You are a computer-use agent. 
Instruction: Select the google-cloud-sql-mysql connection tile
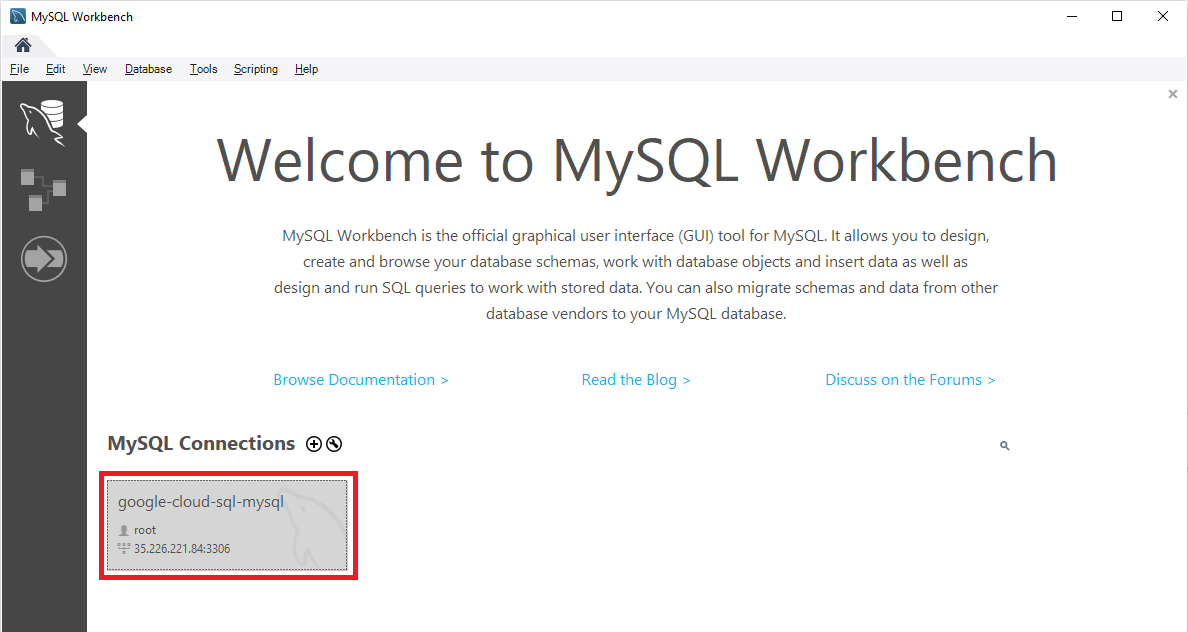[x=227, y=525]
